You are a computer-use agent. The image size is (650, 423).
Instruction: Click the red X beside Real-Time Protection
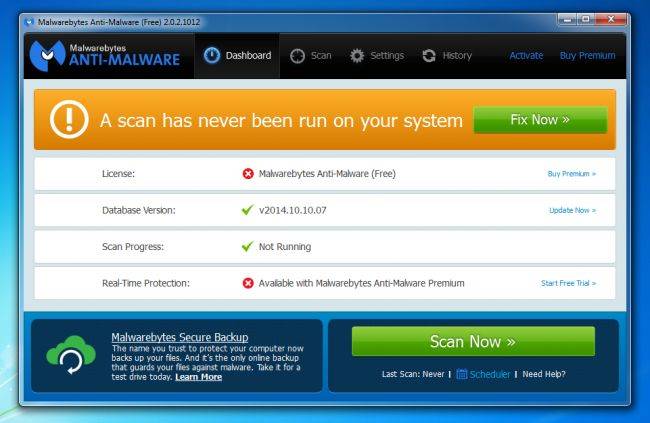[248, 283]
